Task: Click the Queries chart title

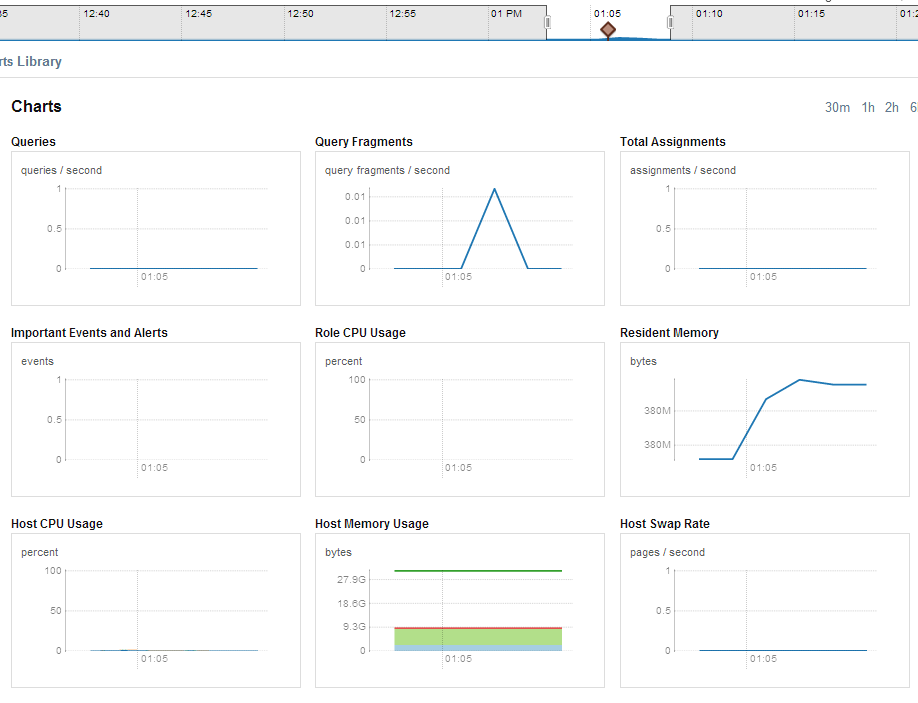Action: point(33,142)
